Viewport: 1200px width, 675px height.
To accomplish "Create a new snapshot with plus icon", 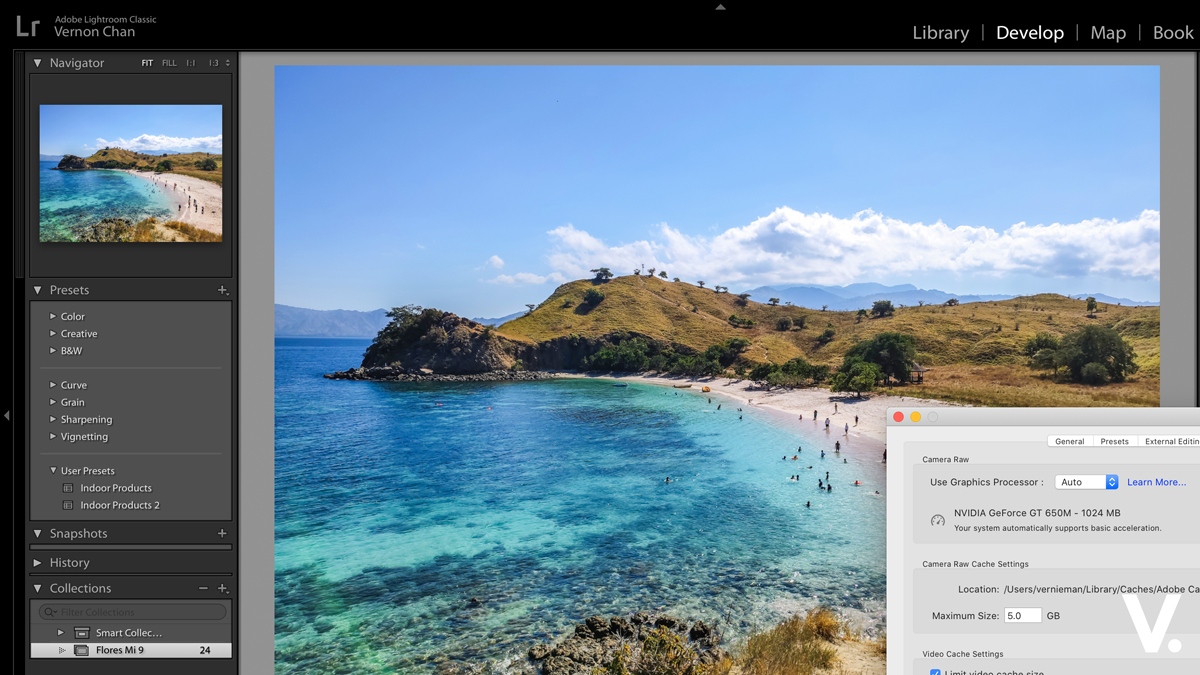I will pyautogui.click(x=222, y=533).
